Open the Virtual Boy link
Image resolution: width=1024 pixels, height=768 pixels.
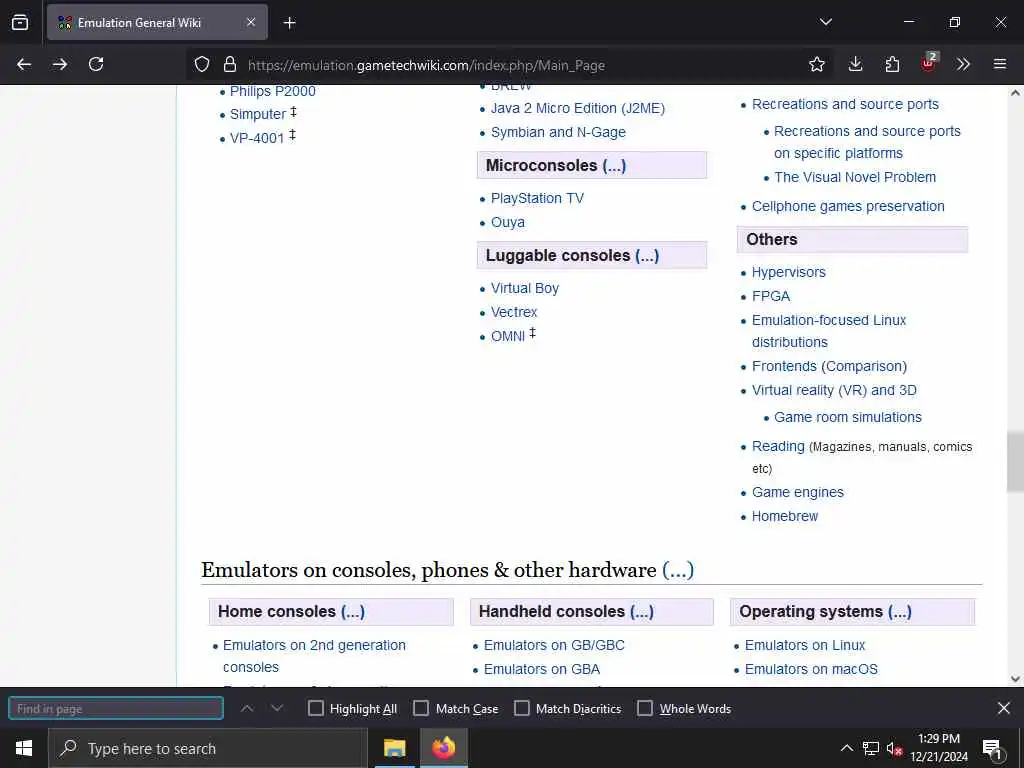pos(525,289)
